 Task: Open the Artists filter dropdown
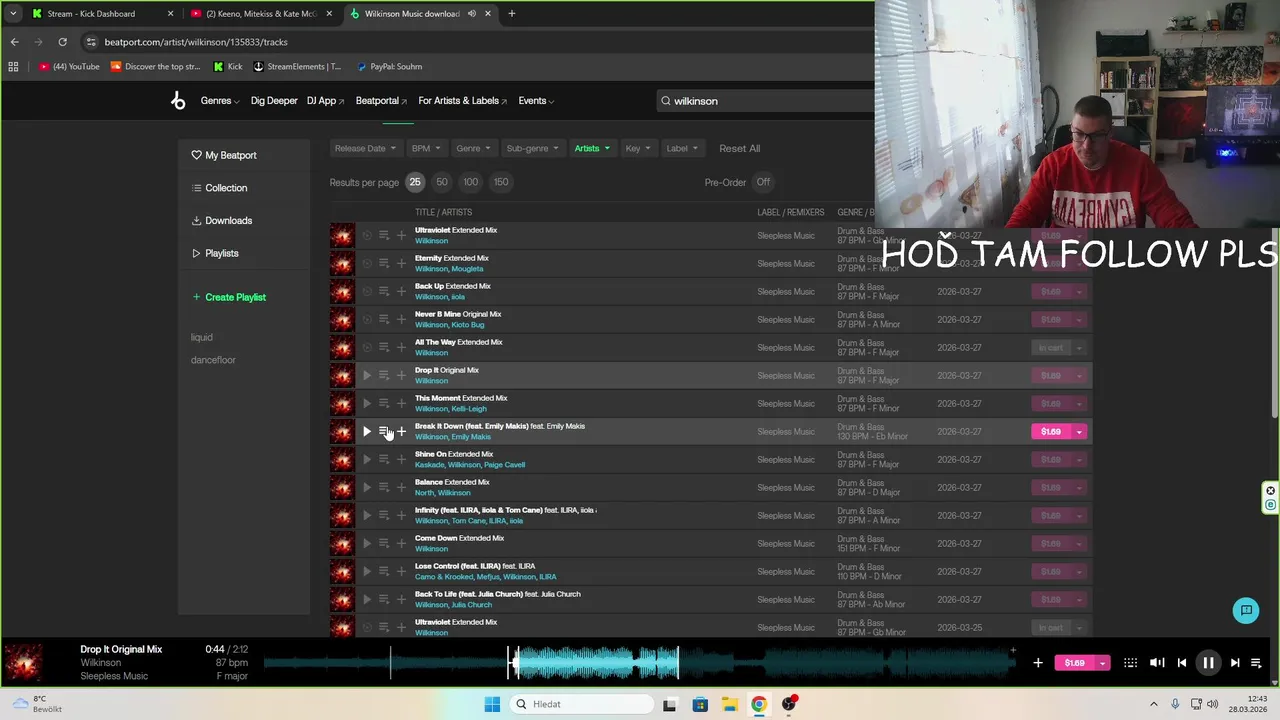point(592,148)
